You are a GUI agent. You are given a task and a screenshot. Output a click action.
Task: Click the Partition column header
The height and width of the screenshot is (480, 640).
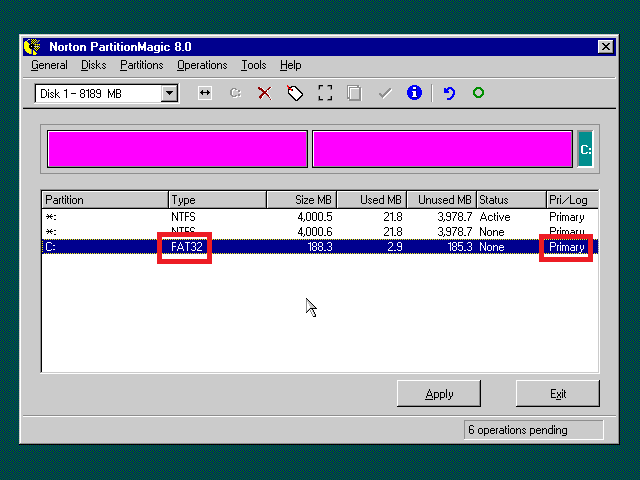[x=105, y=200]
